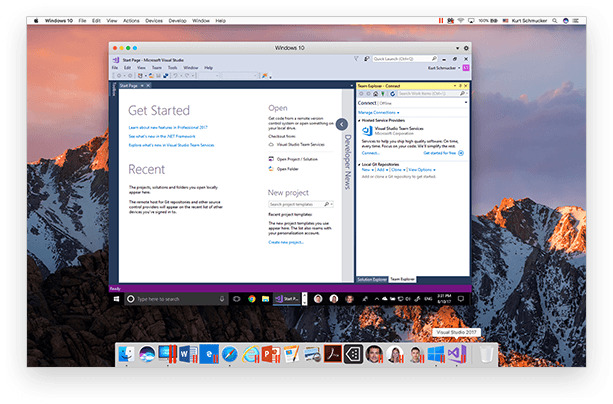Select the Visual Studio taskbar button
This screenshot has height=404, width=613.
tap(287, 299)
